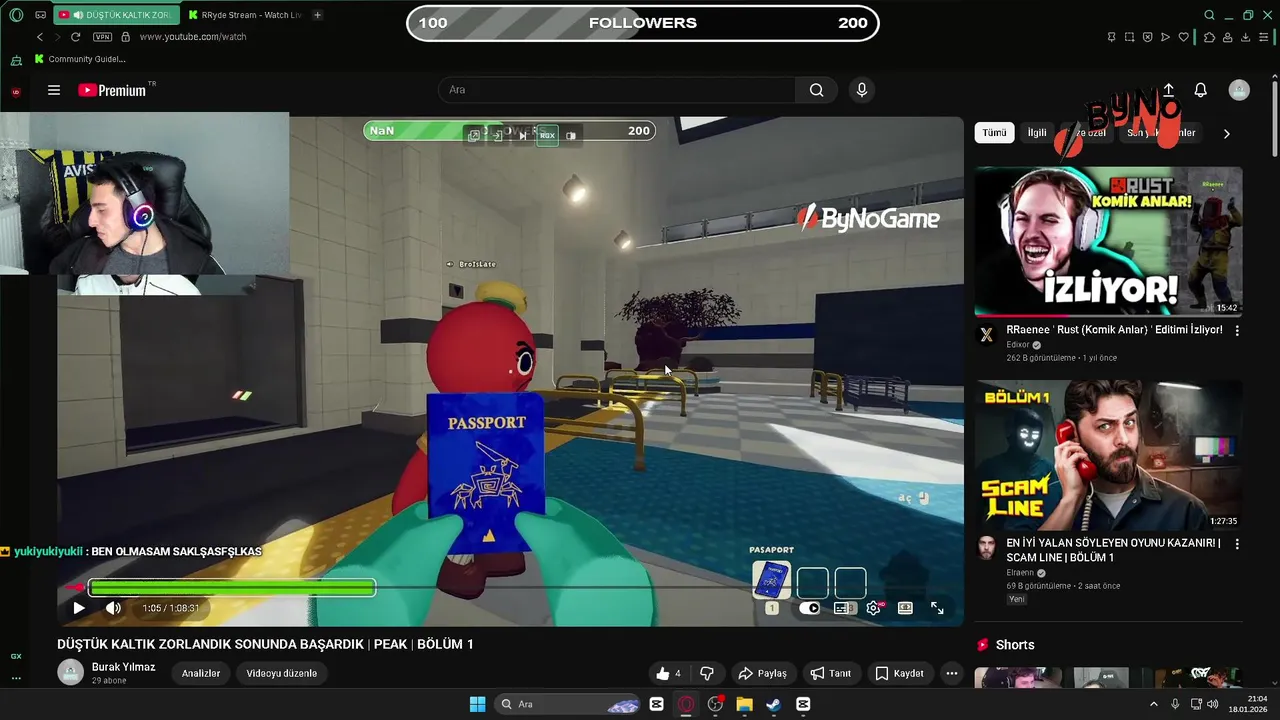Screen dimensions: 1280x720
Task: Switch to the RRyde Stream browser tab
Action: pos(244,15)
